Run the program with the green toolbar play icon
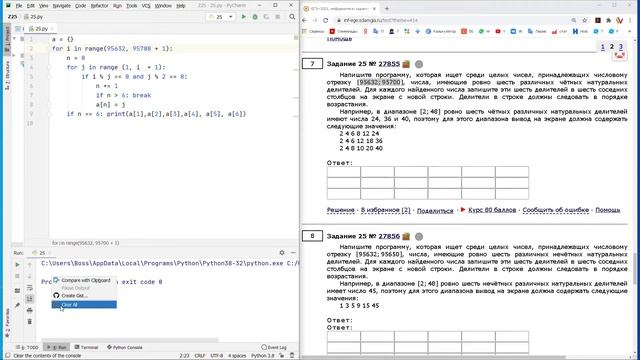Image resolution: width=640 pixels, height=360 pixels. pos(244,17)
